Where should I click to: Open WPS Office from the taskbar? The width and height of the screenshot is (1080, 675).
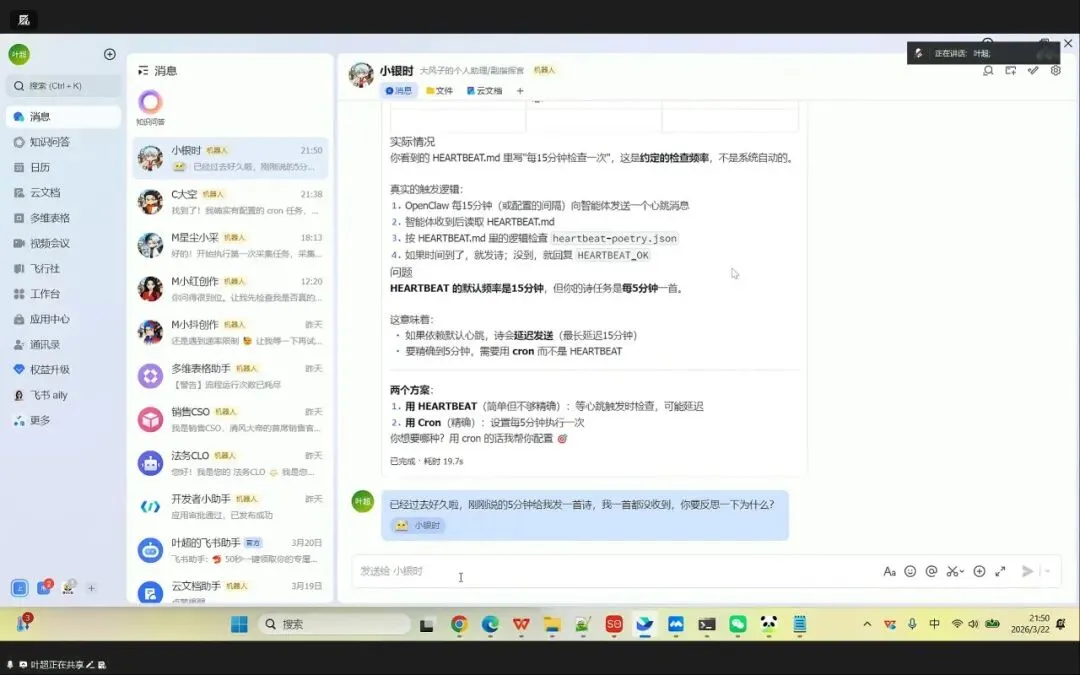[521, 625]
